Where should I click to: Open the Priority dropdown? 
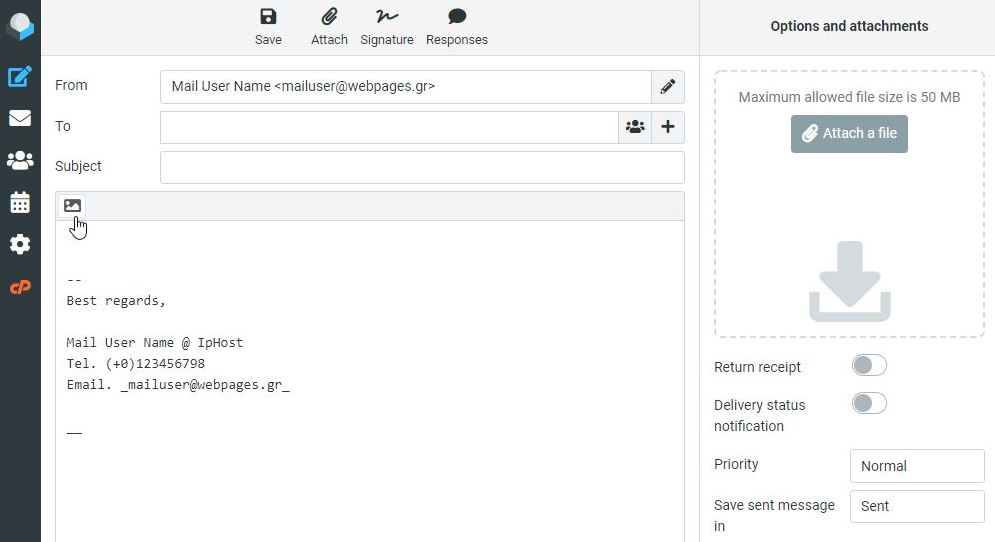pyautogui.click(x=917, y=466)
